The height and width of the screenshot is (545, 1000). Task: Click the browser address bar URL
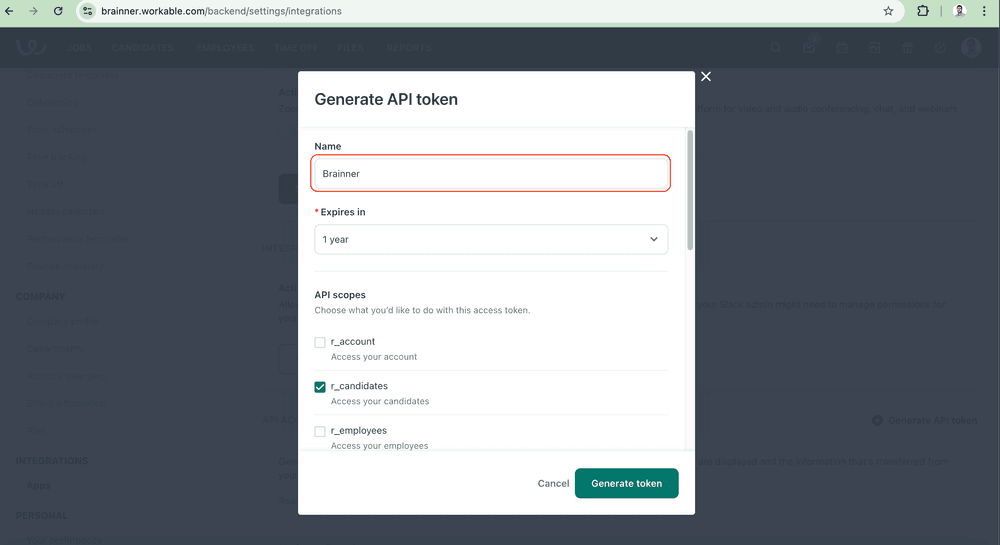(221, 11)
